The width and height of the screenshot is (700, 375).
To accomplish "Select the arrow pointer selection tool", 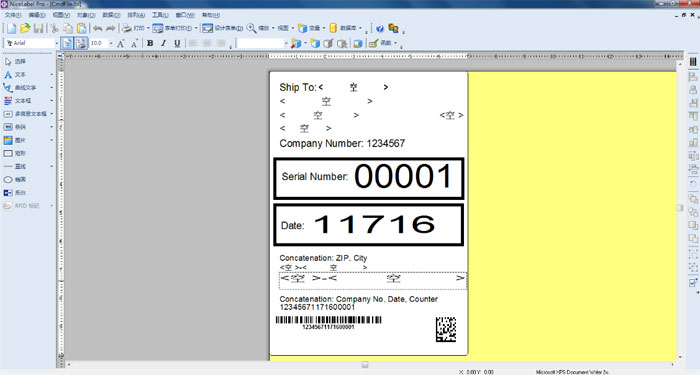I will pyautogui.click(x=15, y=61).
